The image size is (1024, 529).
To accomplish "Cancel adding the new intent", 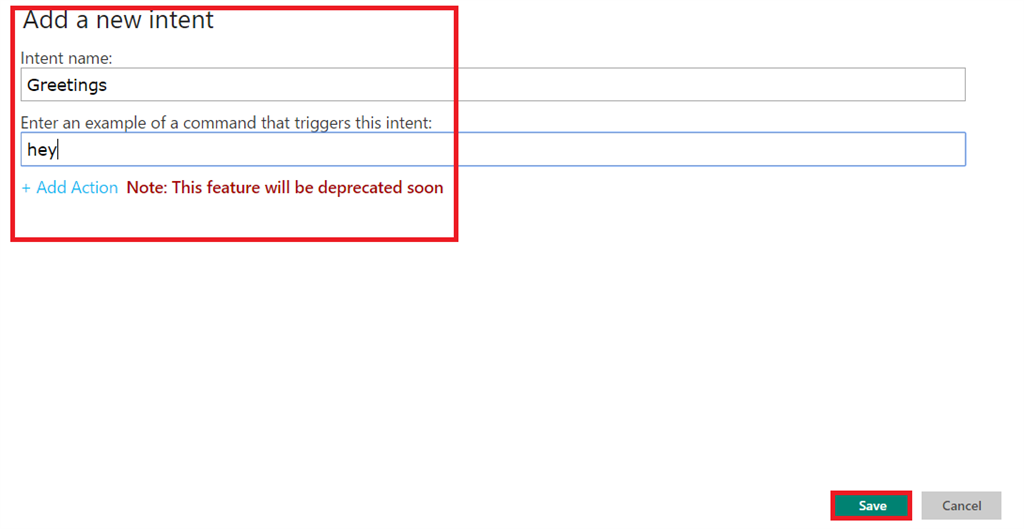I will click(x=961, y=505).
